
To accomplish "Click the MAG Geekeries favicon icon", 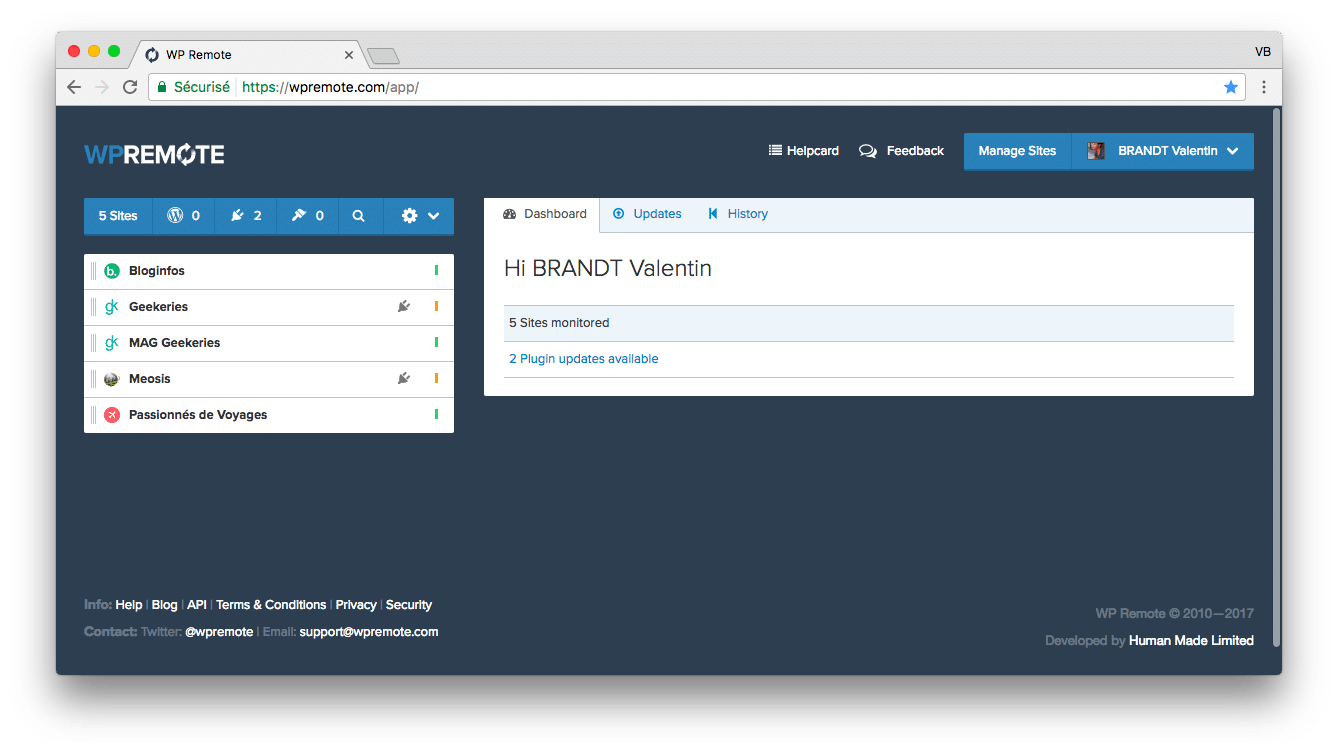I will (x=112, y=343).
